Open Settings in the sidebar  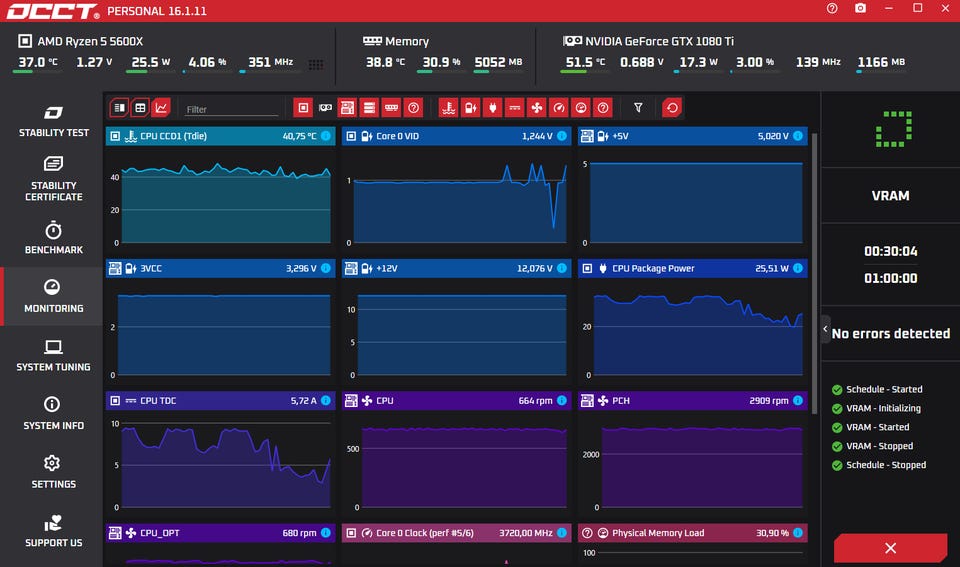tap(53, 472)
